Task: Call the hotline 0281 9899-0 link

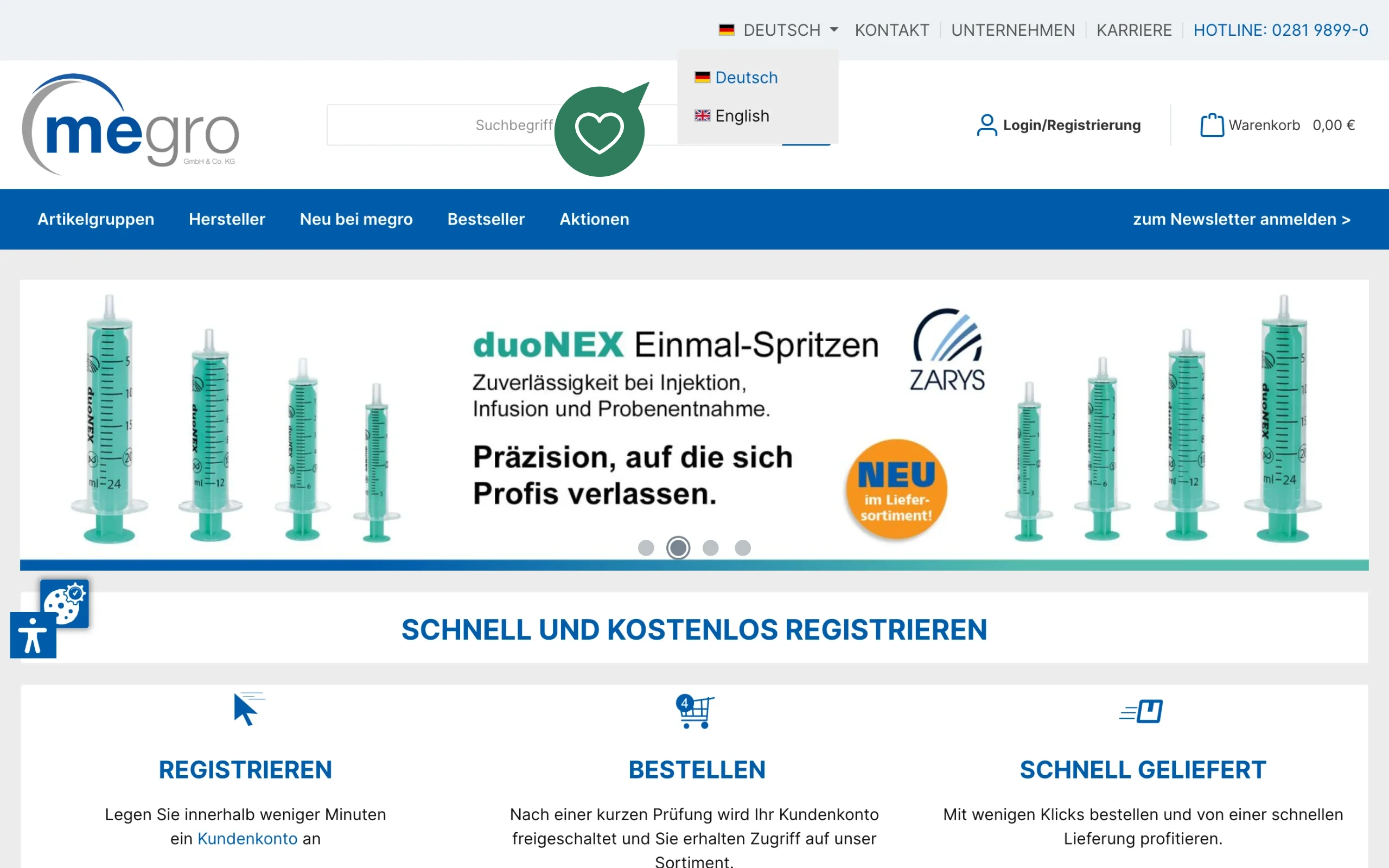Action: point(1280,30)
